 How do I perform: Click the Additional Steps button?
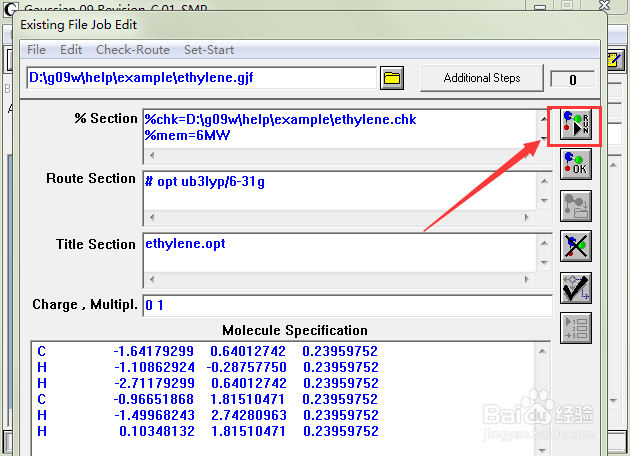tap(482, 78)
